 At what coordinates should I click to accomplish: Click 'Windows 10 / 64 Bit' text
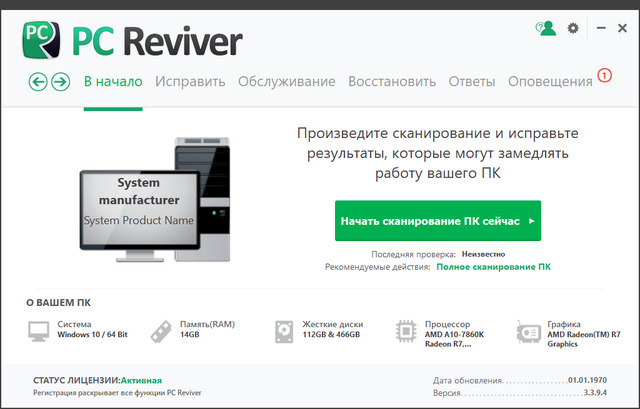pos(92,335)
